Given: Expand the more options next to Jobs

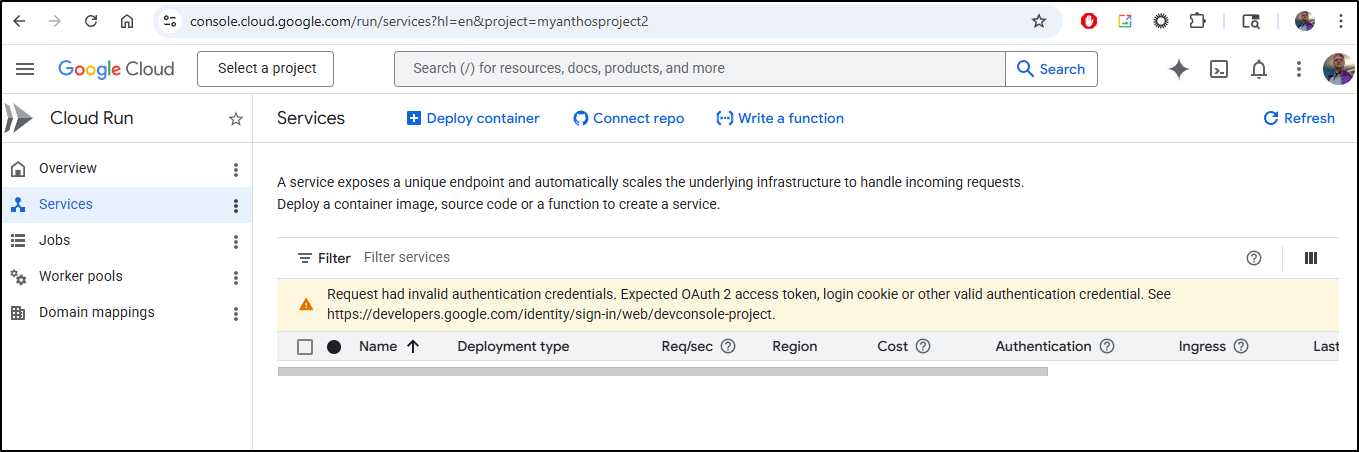Looking at the screenshot, I should pyautogui.click(x=236, y=241).
